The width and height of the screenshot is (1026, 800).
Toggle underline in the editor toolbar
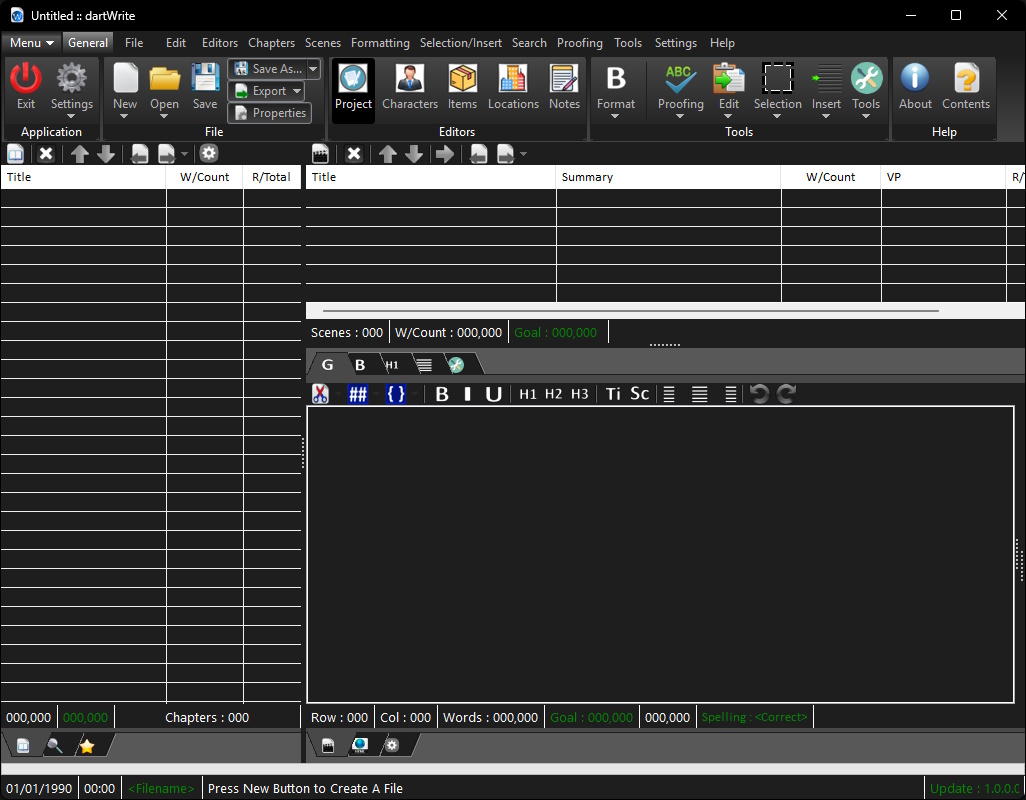[493, 394]
